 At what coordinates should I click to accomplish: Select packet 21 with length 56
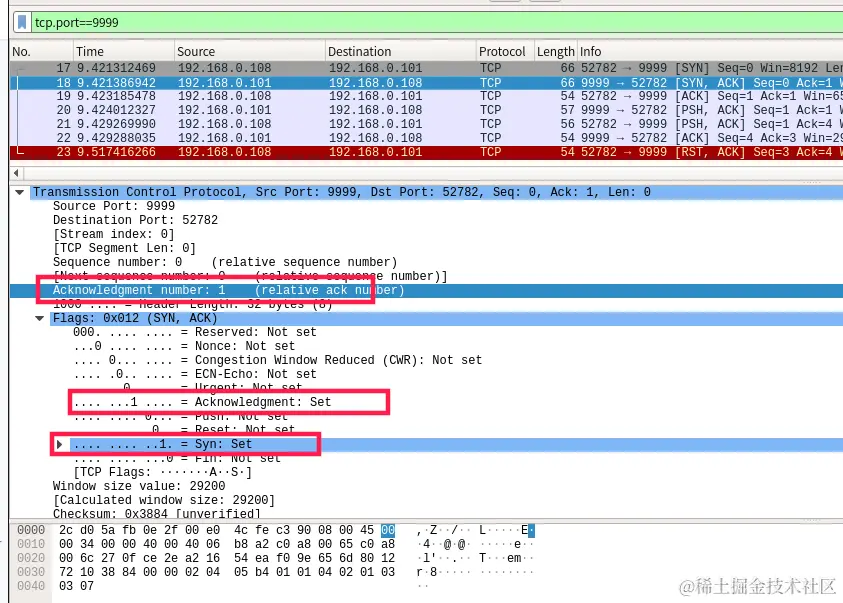tap(426, 124)
